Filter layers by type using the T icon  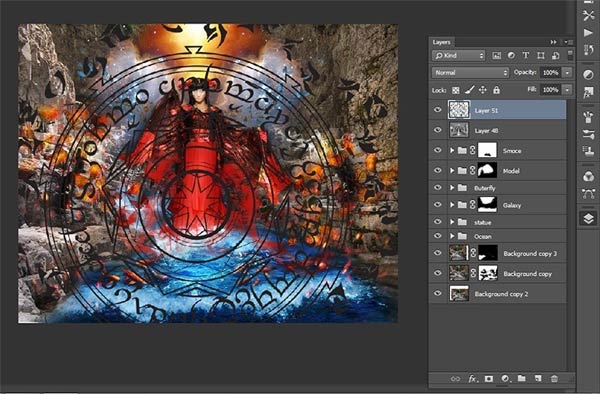[x=526, y=55]
